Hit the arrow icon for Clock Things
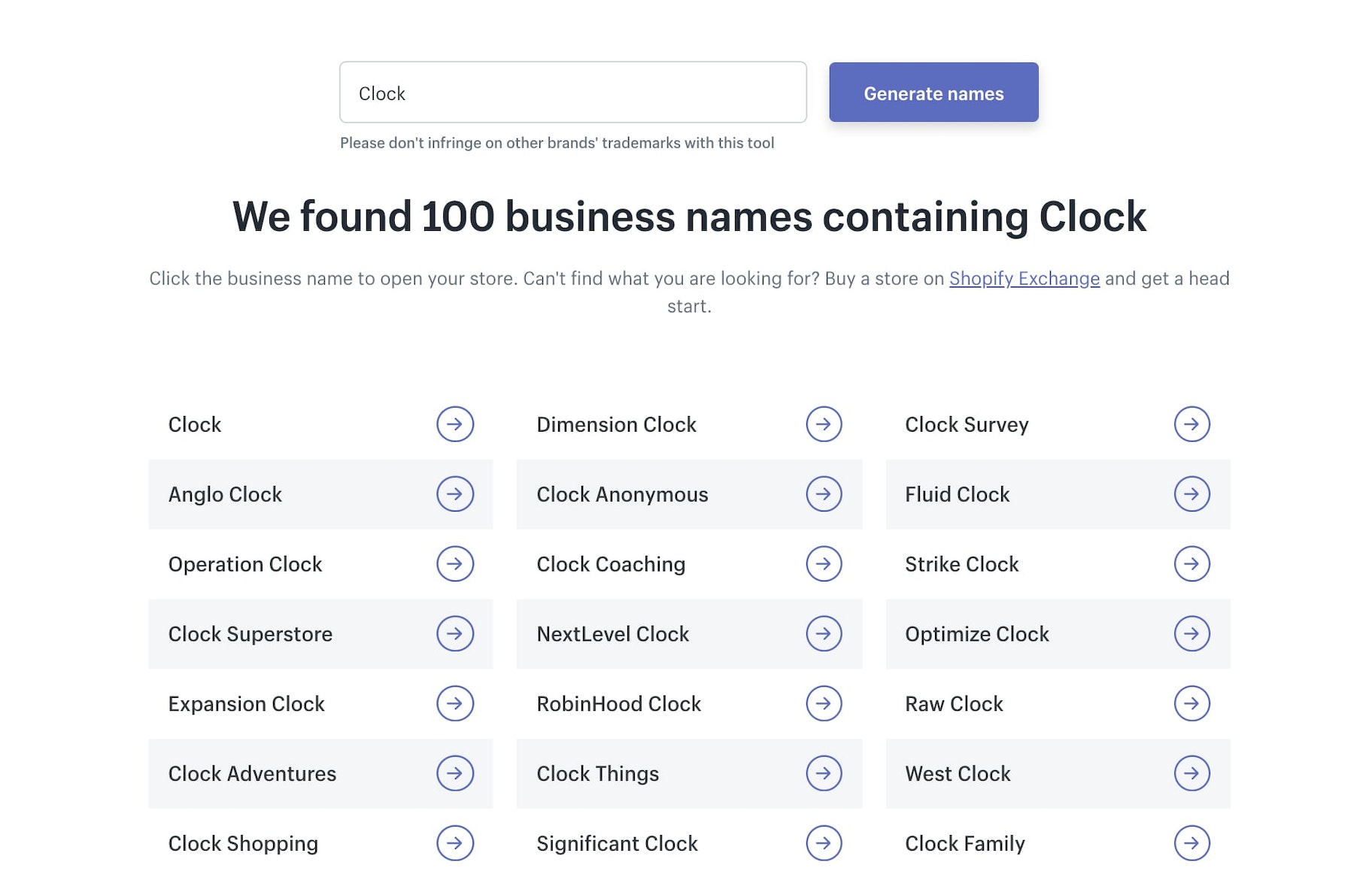This screenshot has width=1372, height=877. [823, 774]
